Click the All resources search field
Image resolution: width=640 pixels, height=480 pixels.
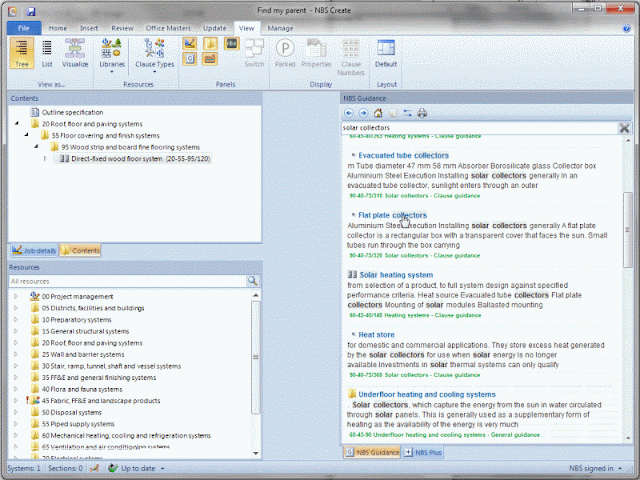pyautogui.click(x=127, y=281)
